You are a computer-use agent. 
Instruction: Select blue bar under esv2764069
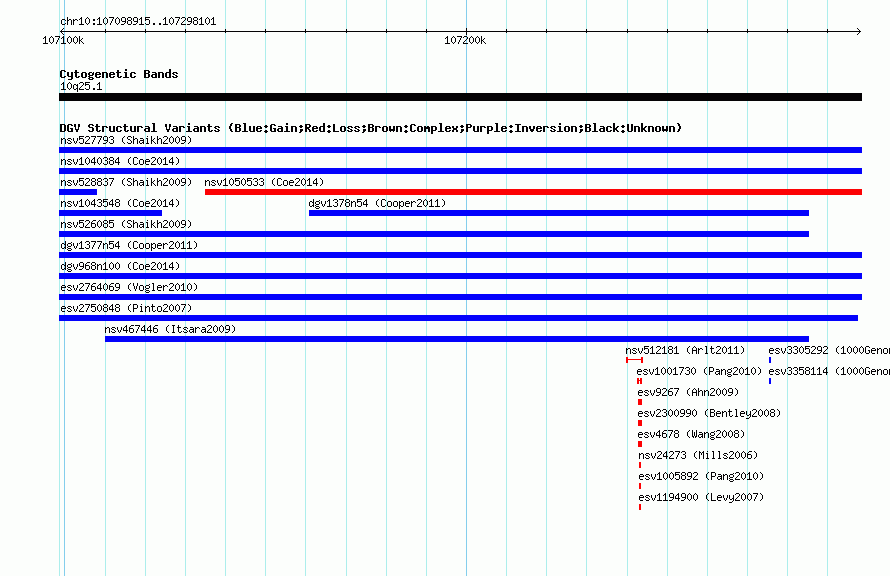(x=460, y=297)
